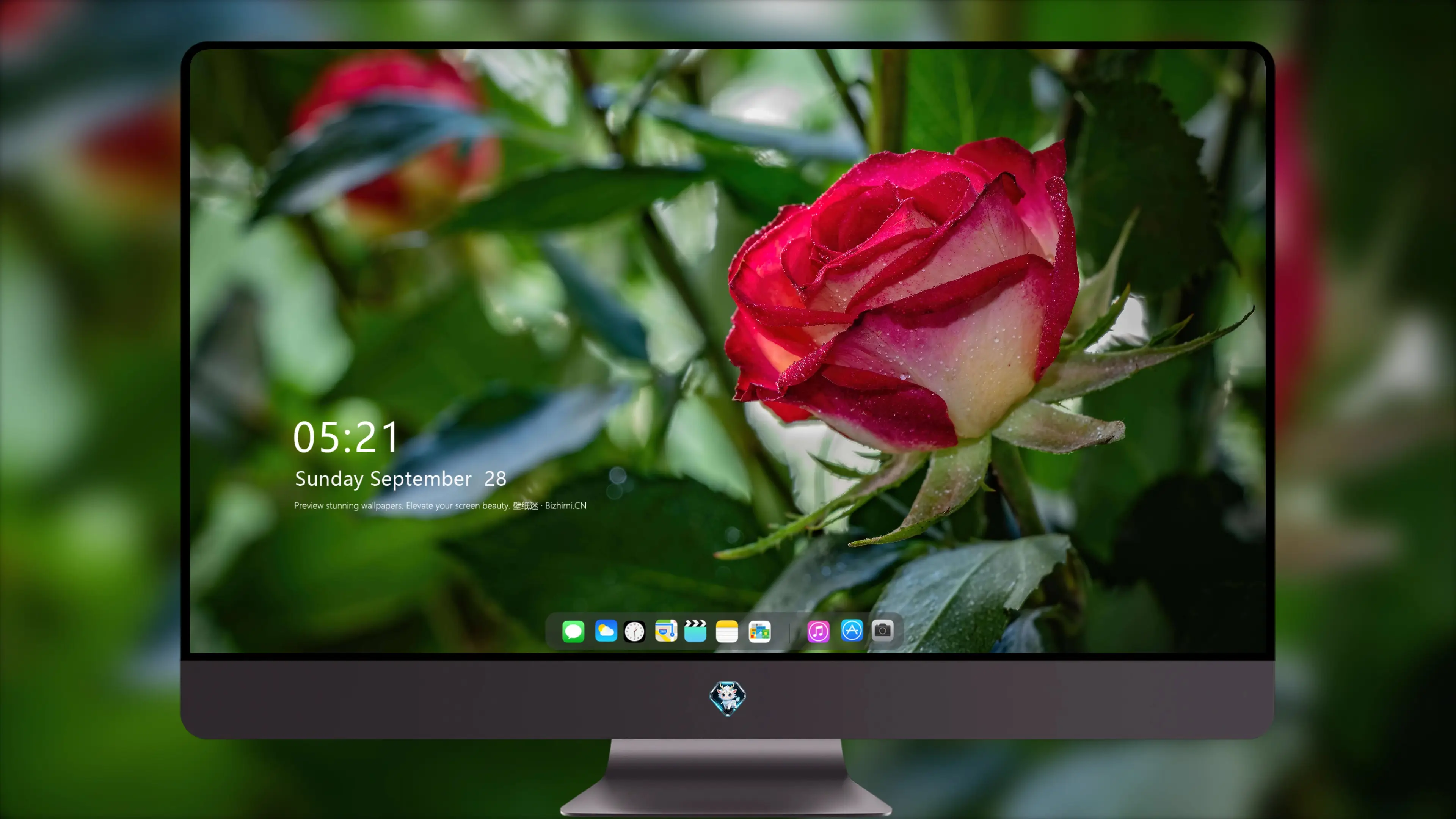Click the dragon mascot logo on monitor chin
This screenshot has height=819, width=1456.
[x=728, y=698]
